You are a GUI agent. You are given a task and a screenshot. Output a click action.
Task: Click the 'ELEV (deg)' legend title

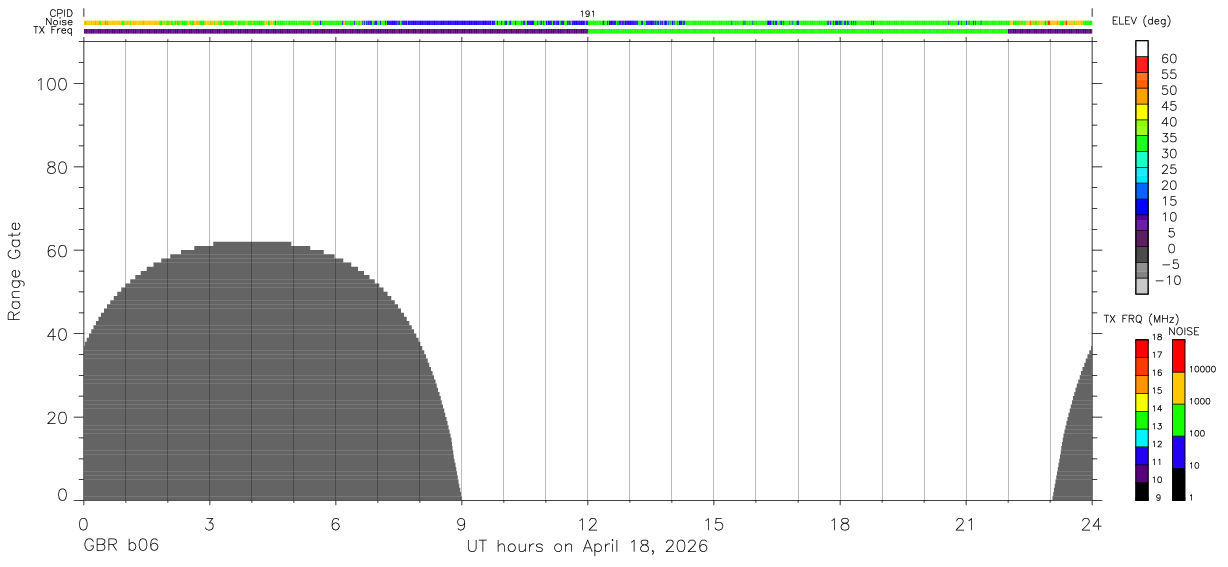point(1142,20)
